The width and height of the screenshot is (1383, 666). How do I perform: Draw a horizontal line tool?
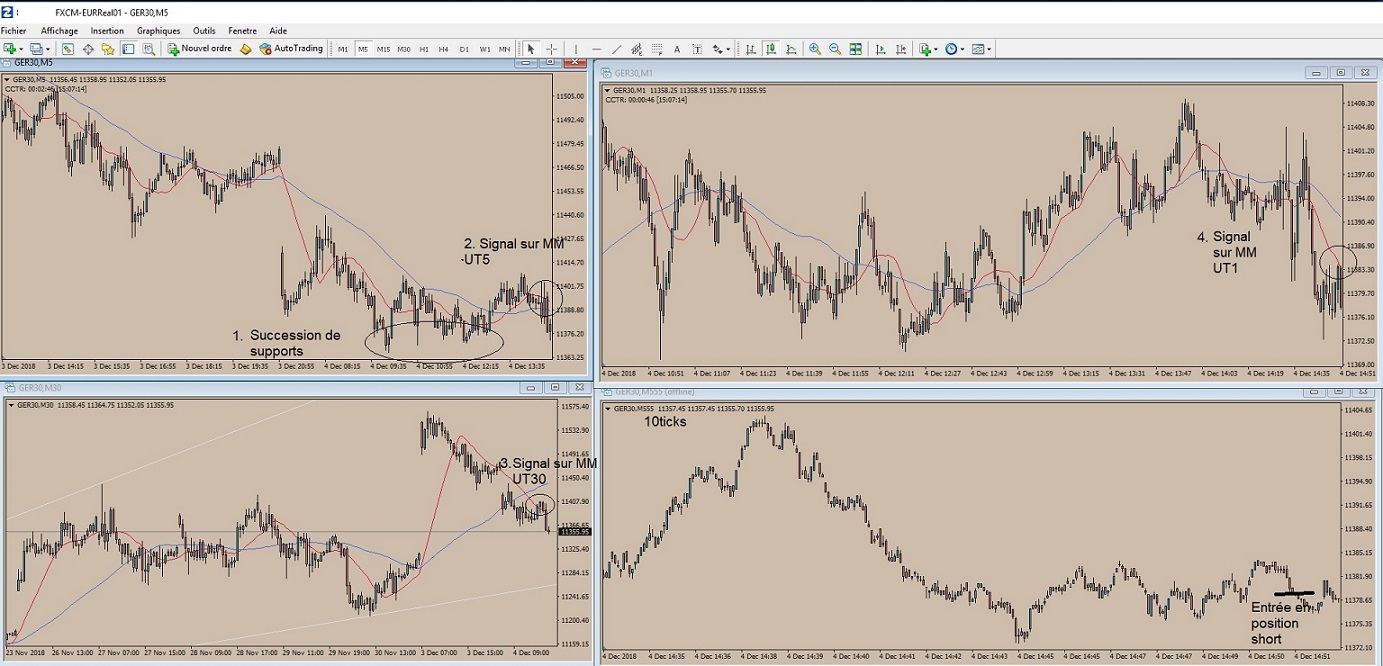coord(597,49)
